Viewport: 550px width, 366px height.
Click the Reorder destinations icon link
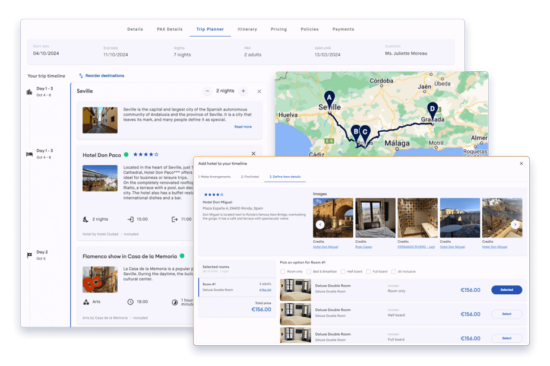(x=102, y=76)
